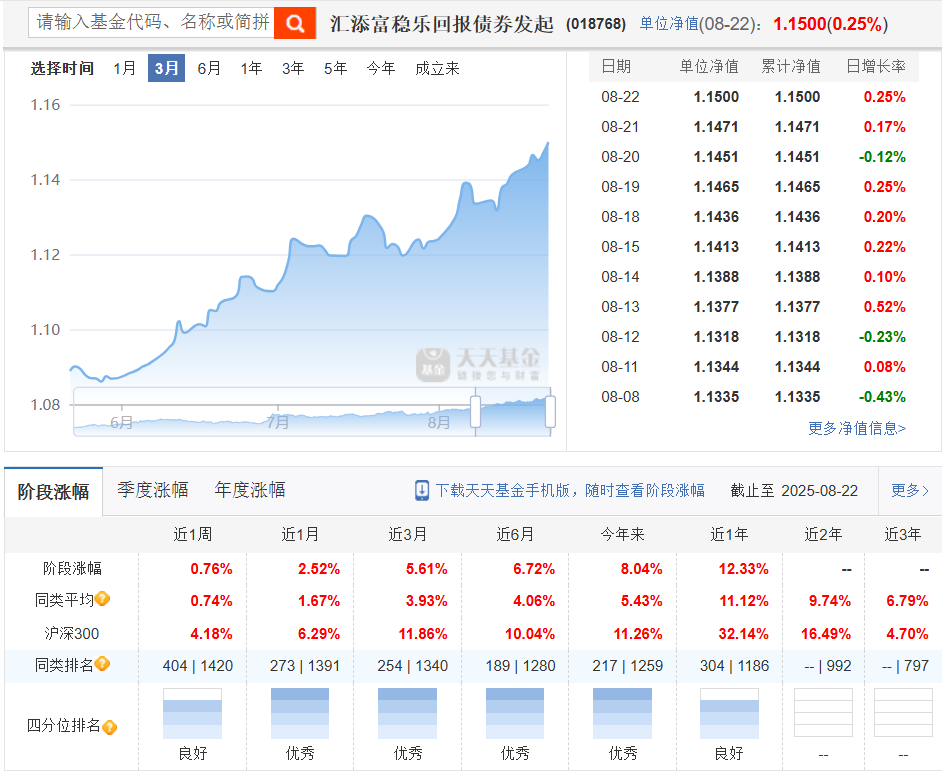Click 沪深300 近1年 value 32.14%
Image resolution: width=942 pixels, height=773 pixels.
744,634
